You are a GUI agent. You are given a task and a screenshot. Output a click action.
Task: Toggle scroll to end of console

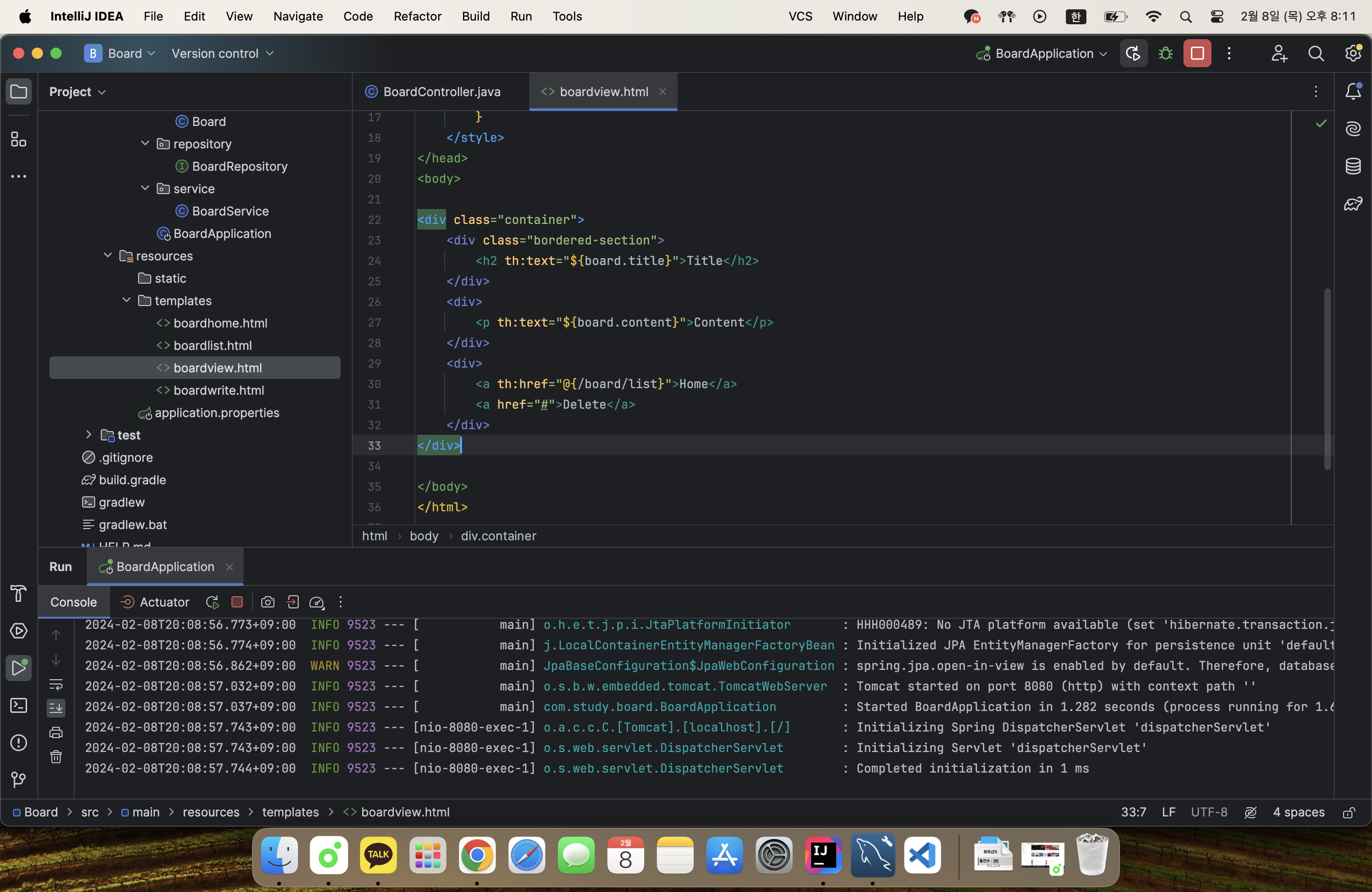click(x=56, y=708)
